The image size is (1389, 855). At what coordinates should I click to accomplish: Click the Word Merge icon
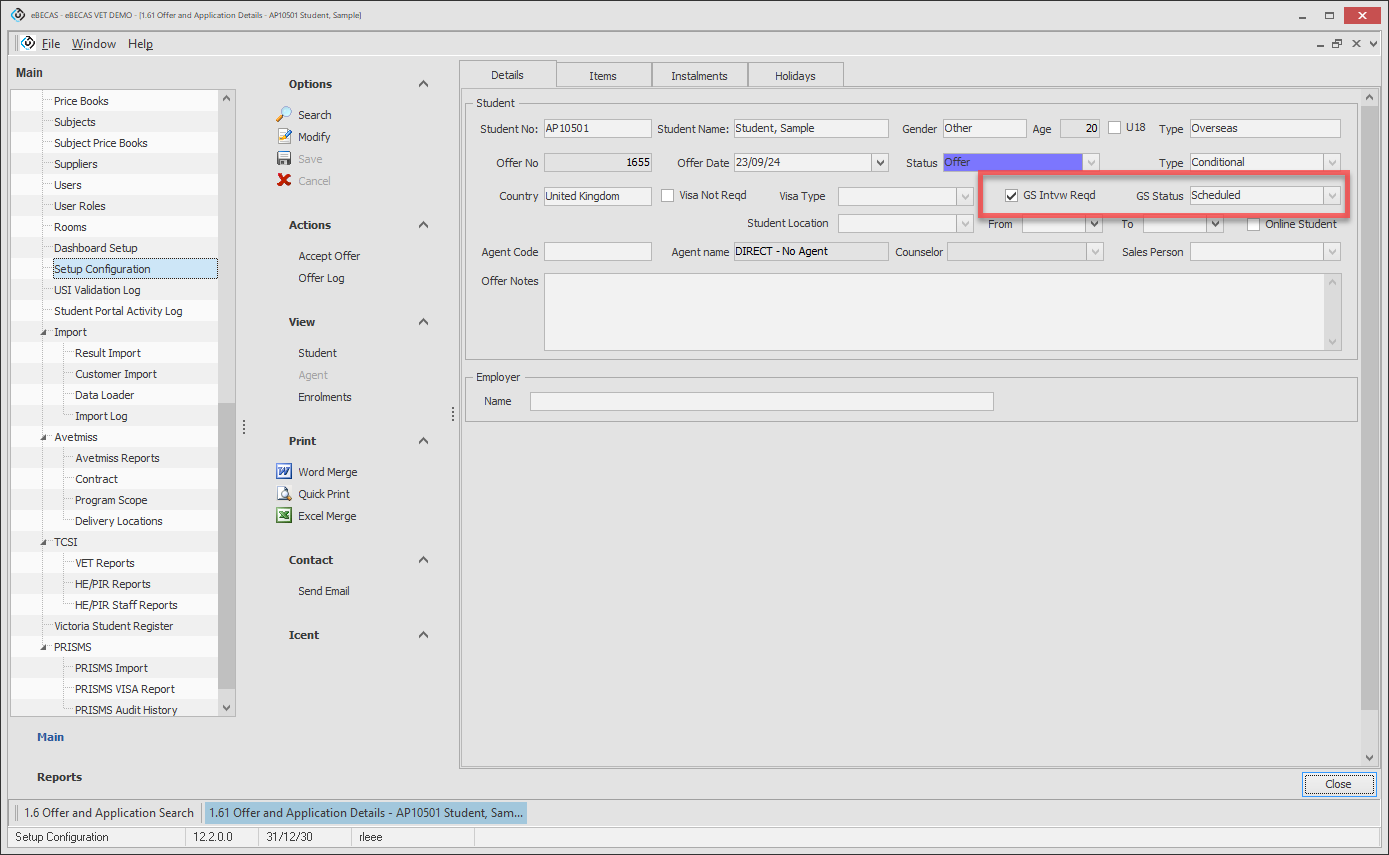click(x=284, y=472)
